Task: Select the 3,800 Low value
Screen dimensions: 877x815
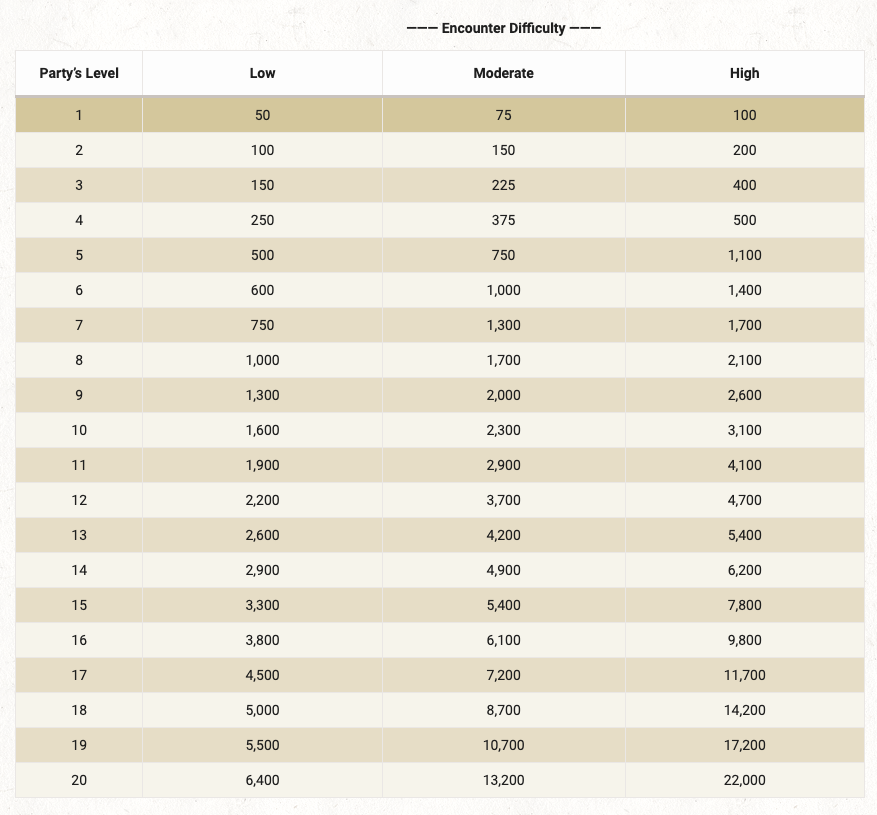Action: pyautogui.click(x=262, y=640)
